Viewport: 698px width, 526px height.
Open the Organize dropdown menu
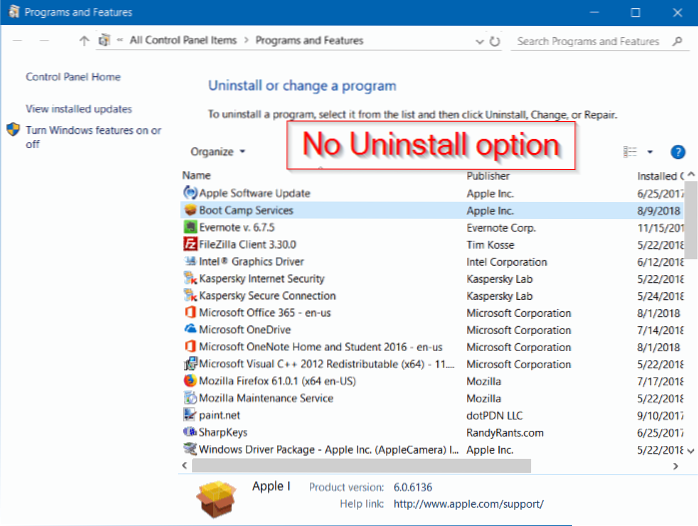coord(218,152)
